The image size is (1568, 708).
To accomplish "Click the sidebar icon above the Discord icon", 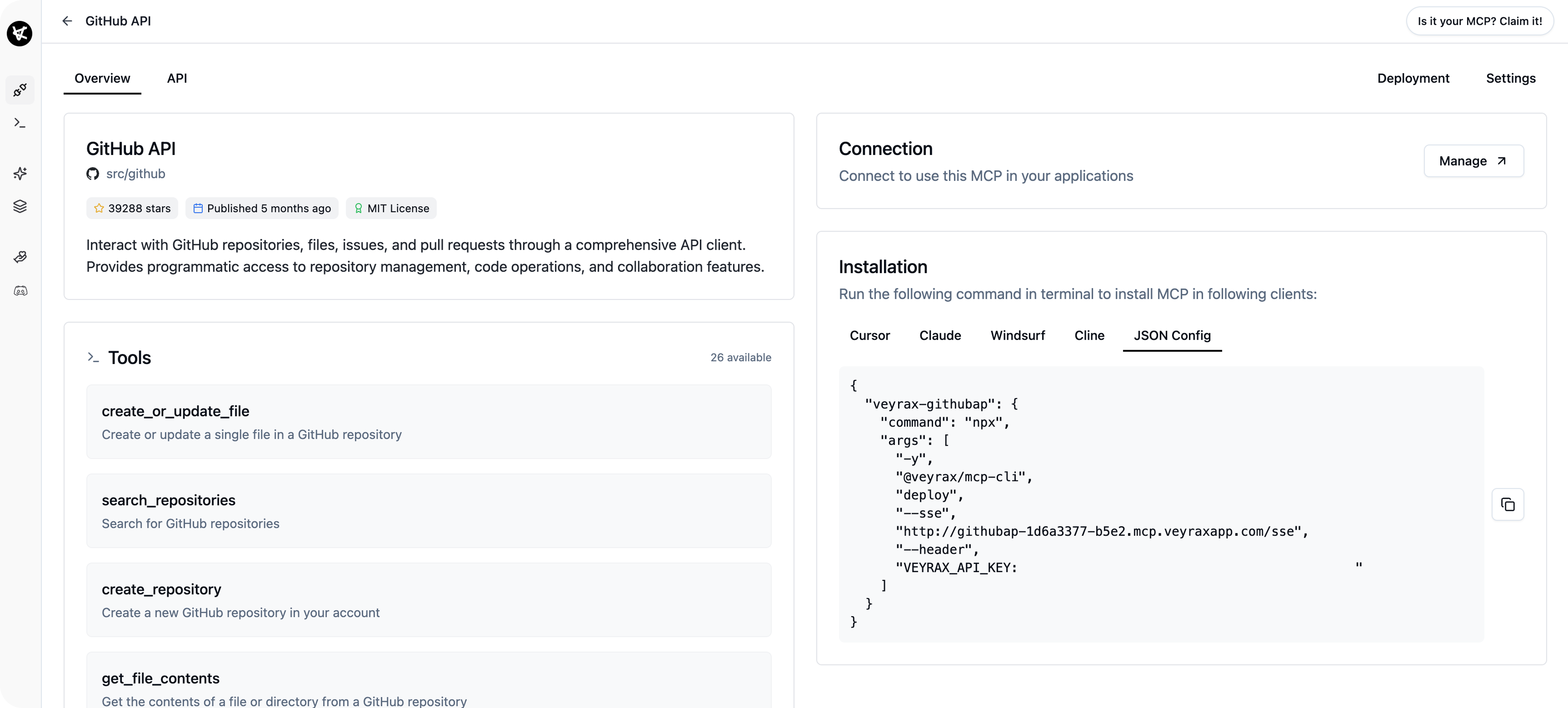I will [20, 257].
